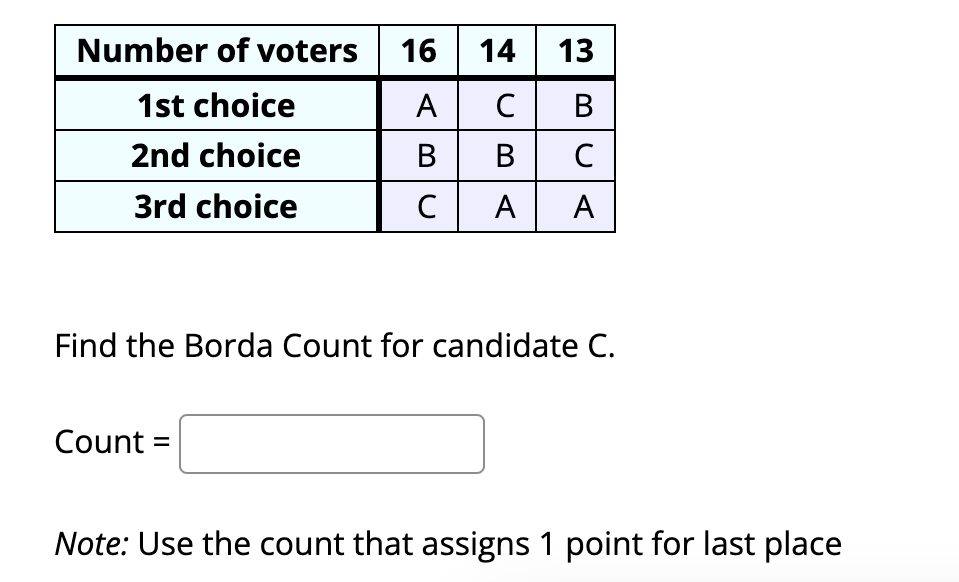Select candidate B under the 14-voter column

pos(499,155)
